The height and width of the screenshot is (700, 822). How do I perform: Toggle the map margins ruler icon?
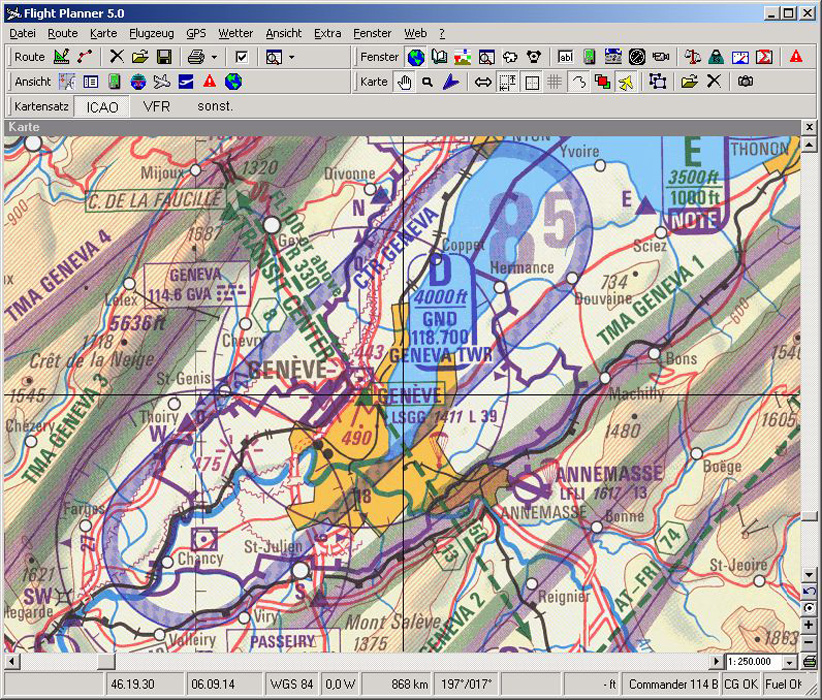[x=507, y=81]
